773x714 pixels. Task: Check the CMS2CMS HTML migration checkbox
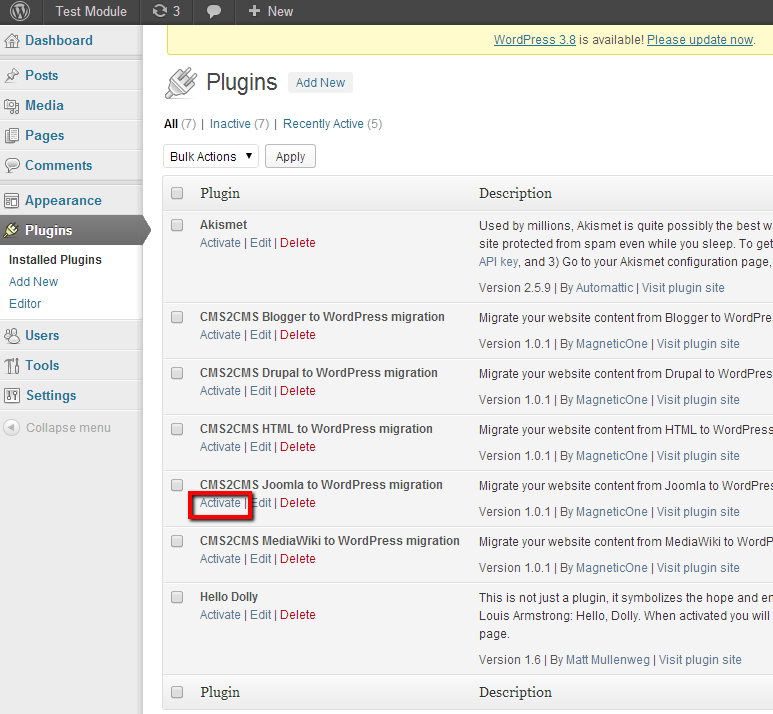[177, 429]
